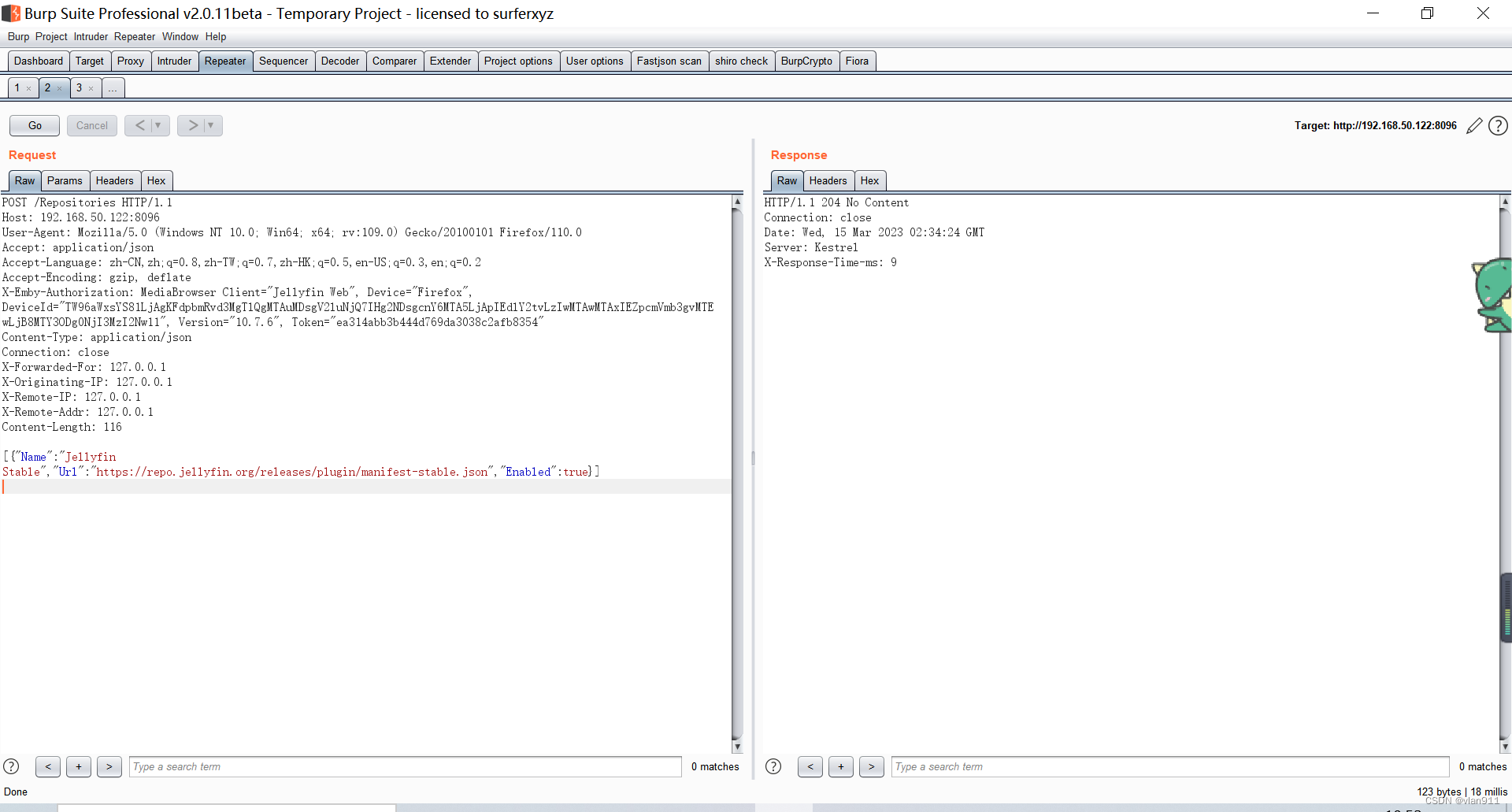1512x812 pixels.
Task: Go to next request match
Action: [x=109, y=766]
